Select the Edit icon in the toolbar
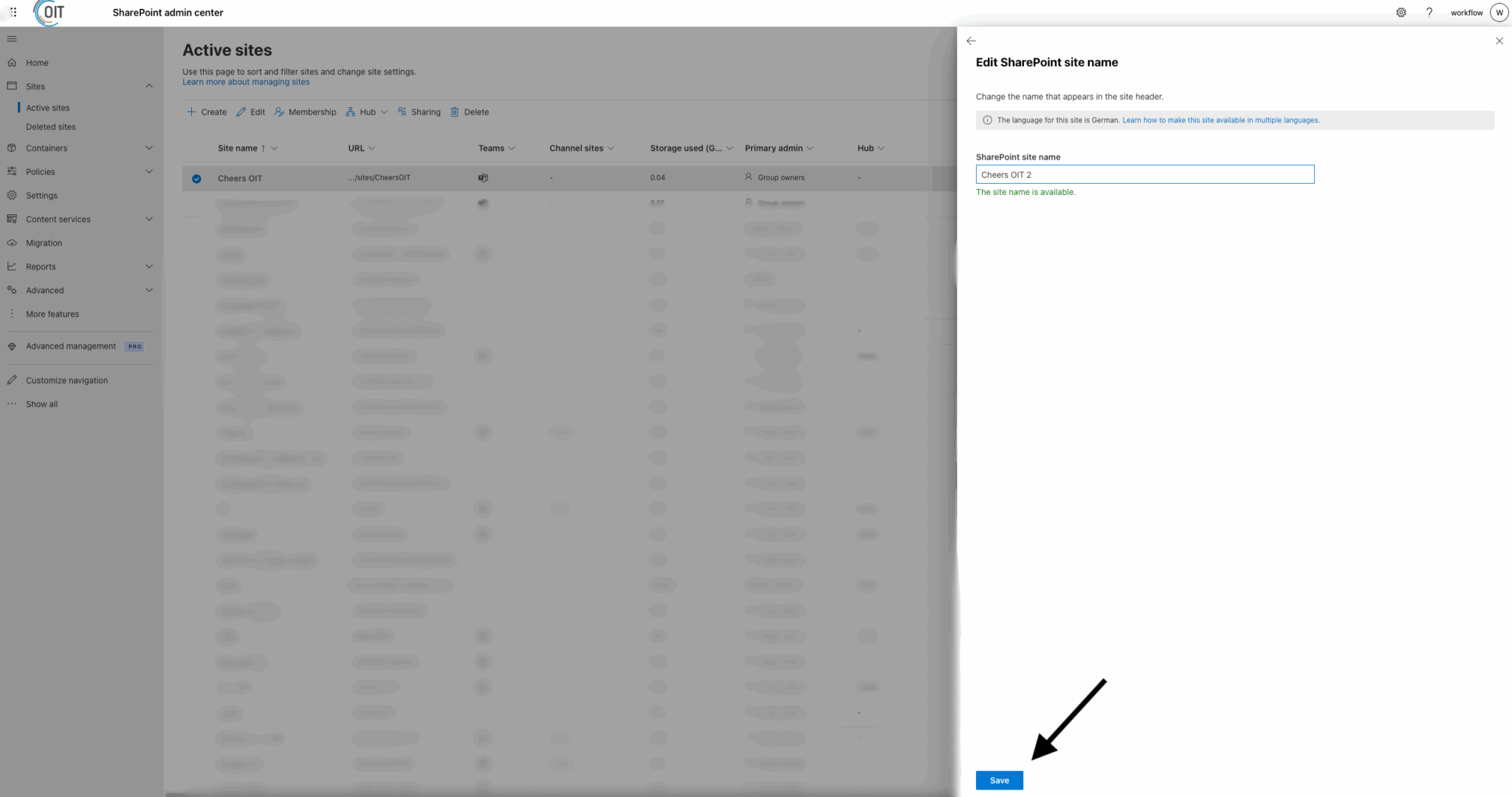Screen dimensions: 1512x797 [241, 112]
